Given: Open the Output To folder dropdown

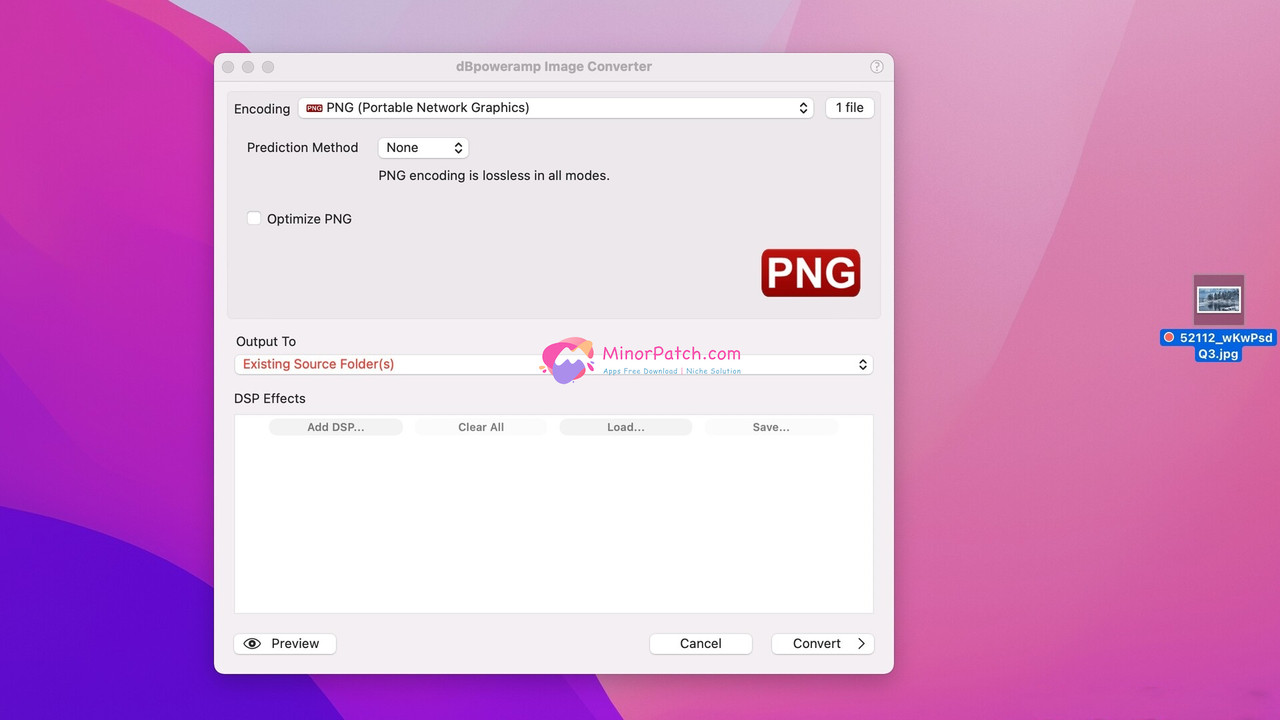Looking at the screenshot, I should (553, 365).
